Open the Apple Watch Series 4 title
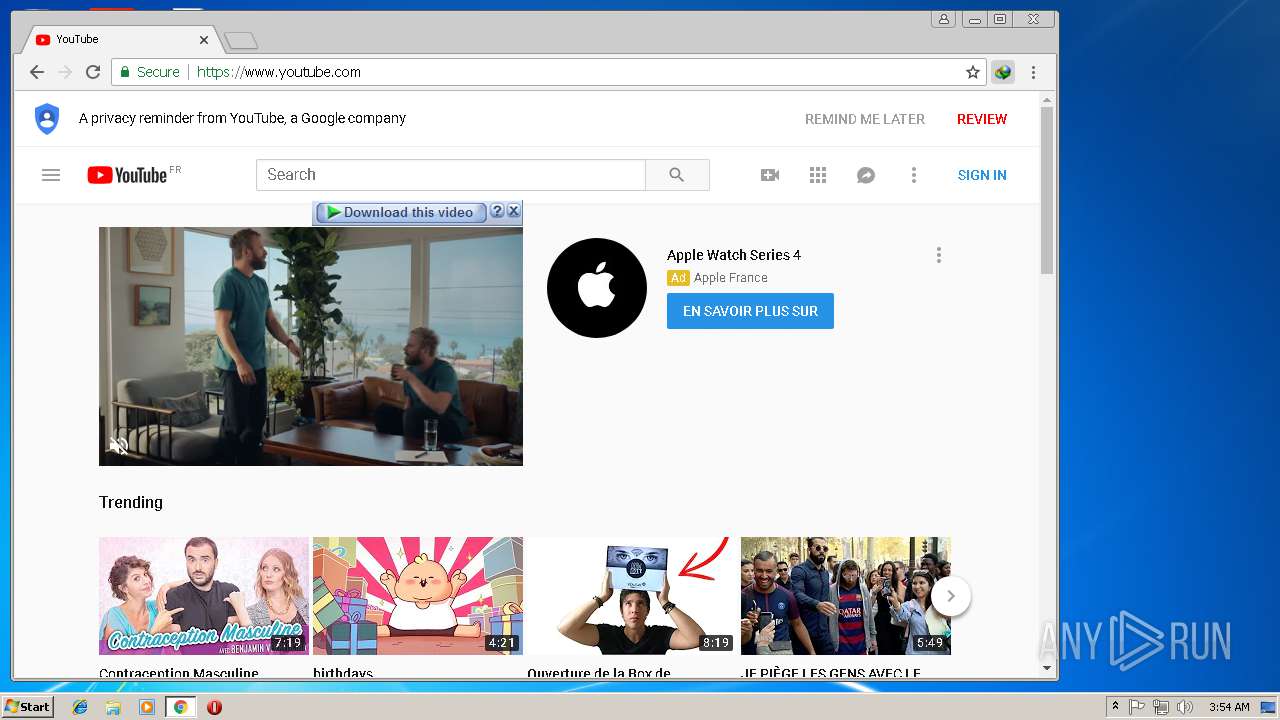 [x=734, y=255]
